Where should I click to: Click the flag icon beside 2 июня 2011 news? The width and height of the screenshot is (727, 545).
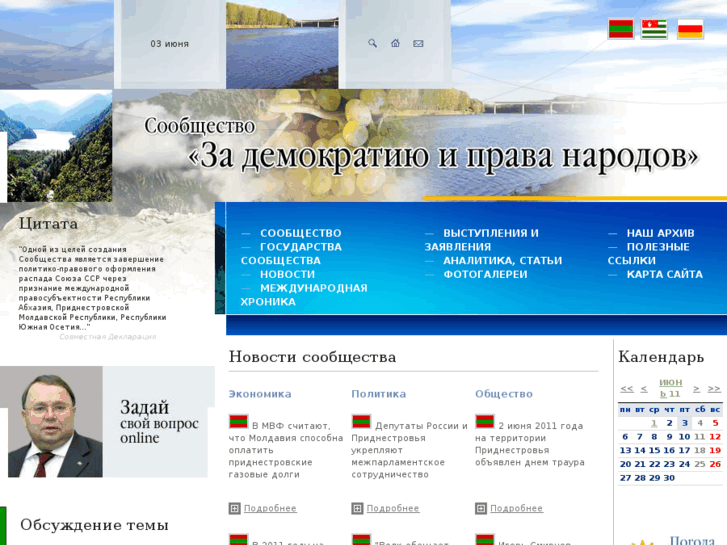tap(485, 422)
